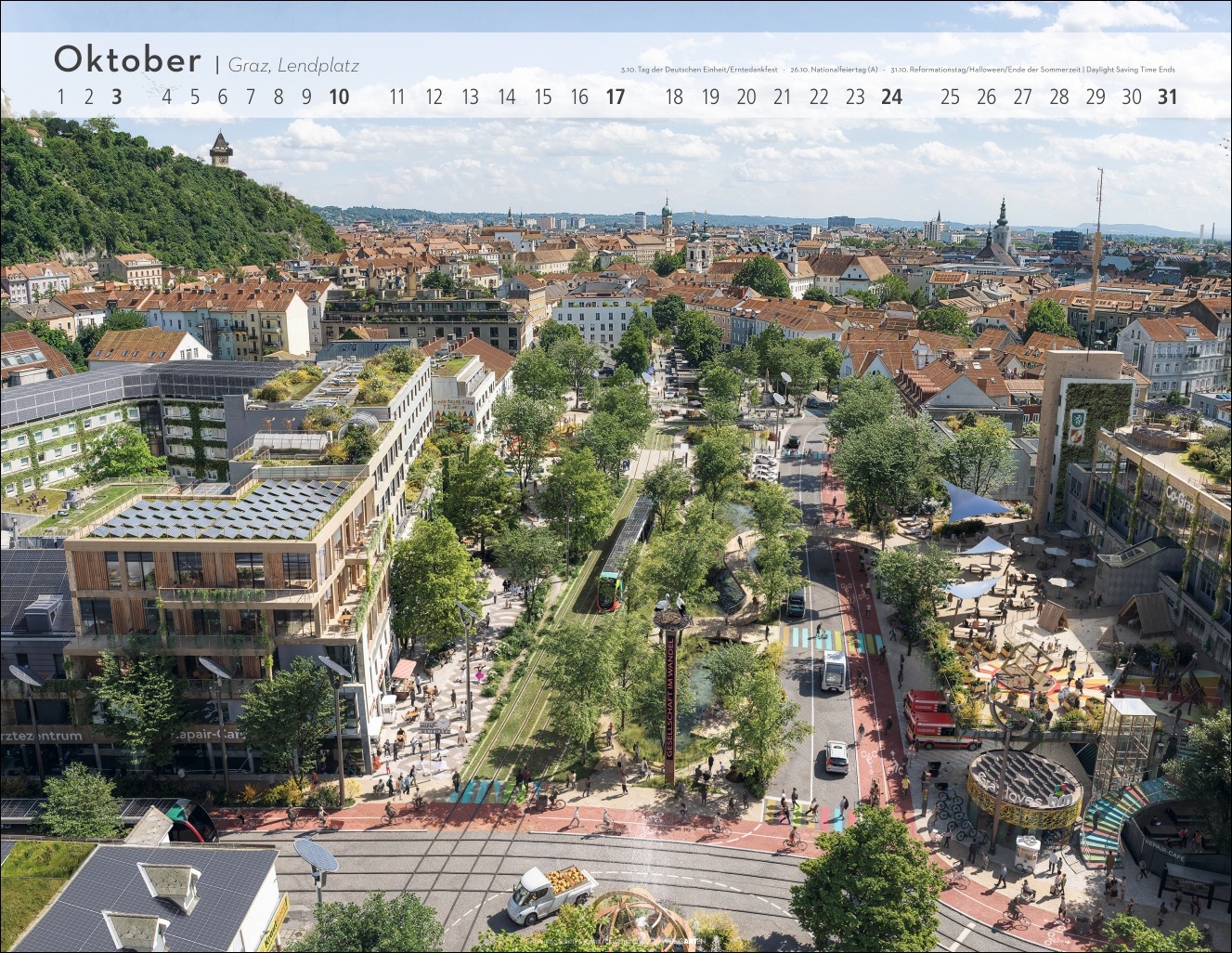1232x953 pixels.
Task: Click the blue shade sail over the plaza
Action: coord(973,501)
